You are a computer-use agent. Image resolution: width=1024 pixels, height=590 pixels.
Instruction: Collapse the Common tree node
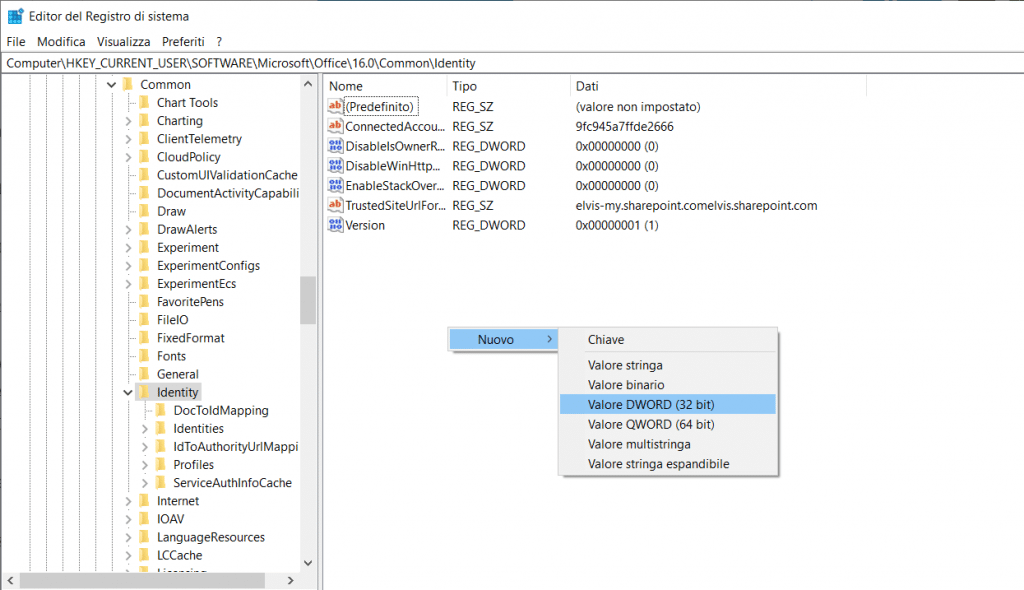[111, 85]
